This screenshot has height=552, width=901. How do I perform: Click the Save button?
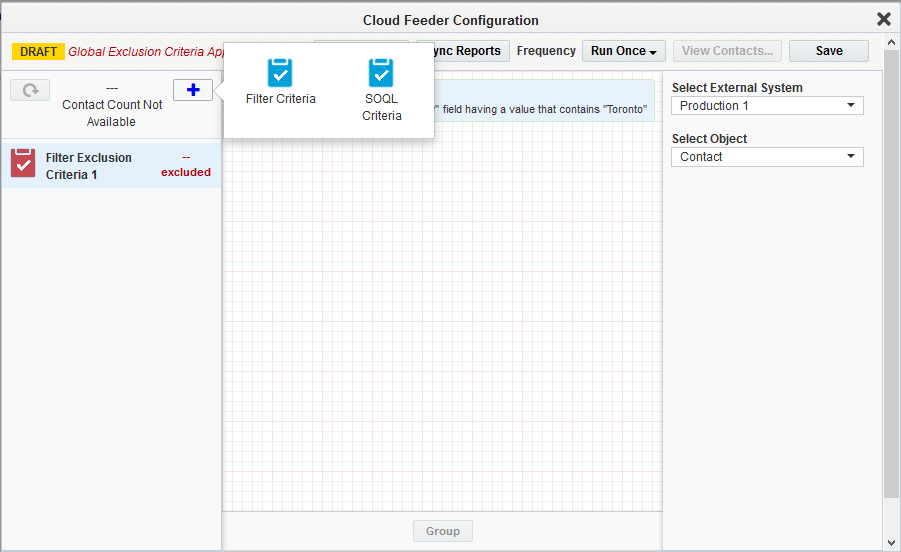click(828, 51)
